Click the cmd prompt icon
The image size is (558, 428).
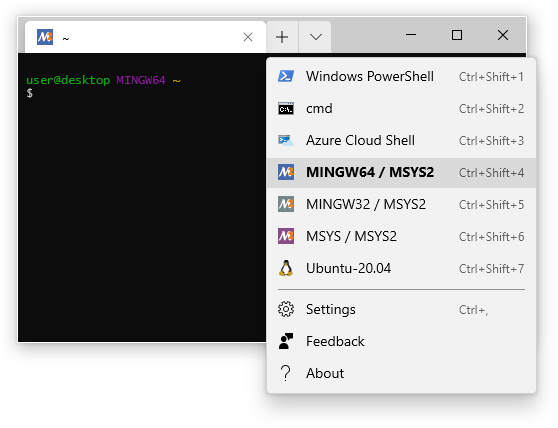coord(286,109)
